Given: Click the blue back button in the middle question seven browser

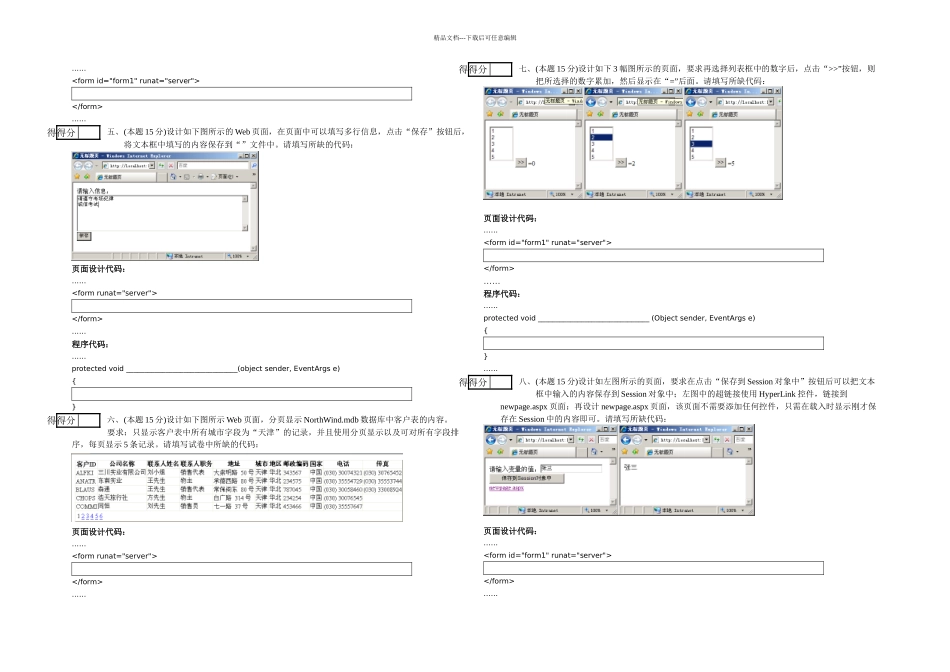Looking at the screenshot, I should [591, 102].
